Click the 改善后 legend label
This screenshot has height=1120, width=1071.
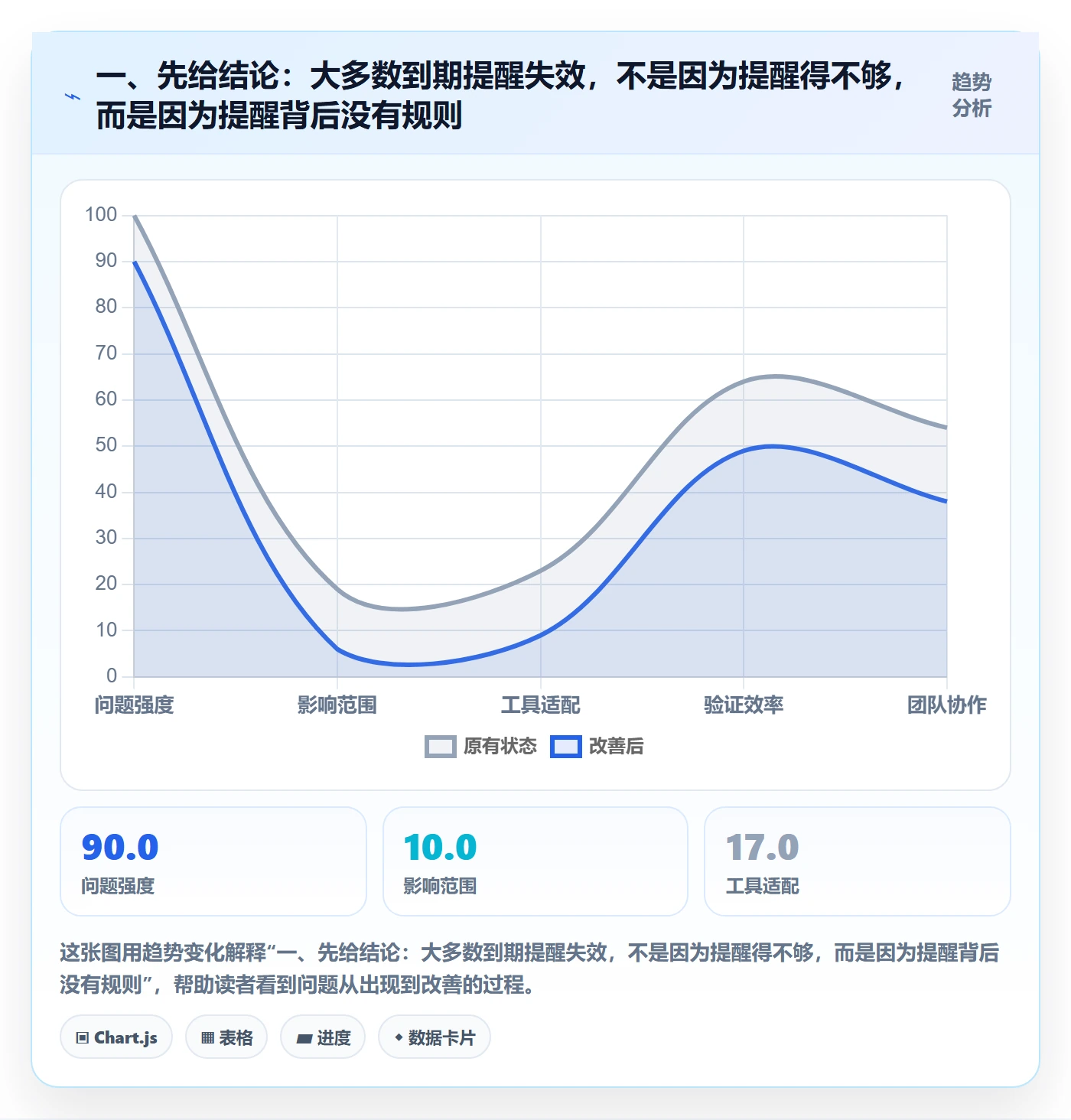[x=617, y=747]
